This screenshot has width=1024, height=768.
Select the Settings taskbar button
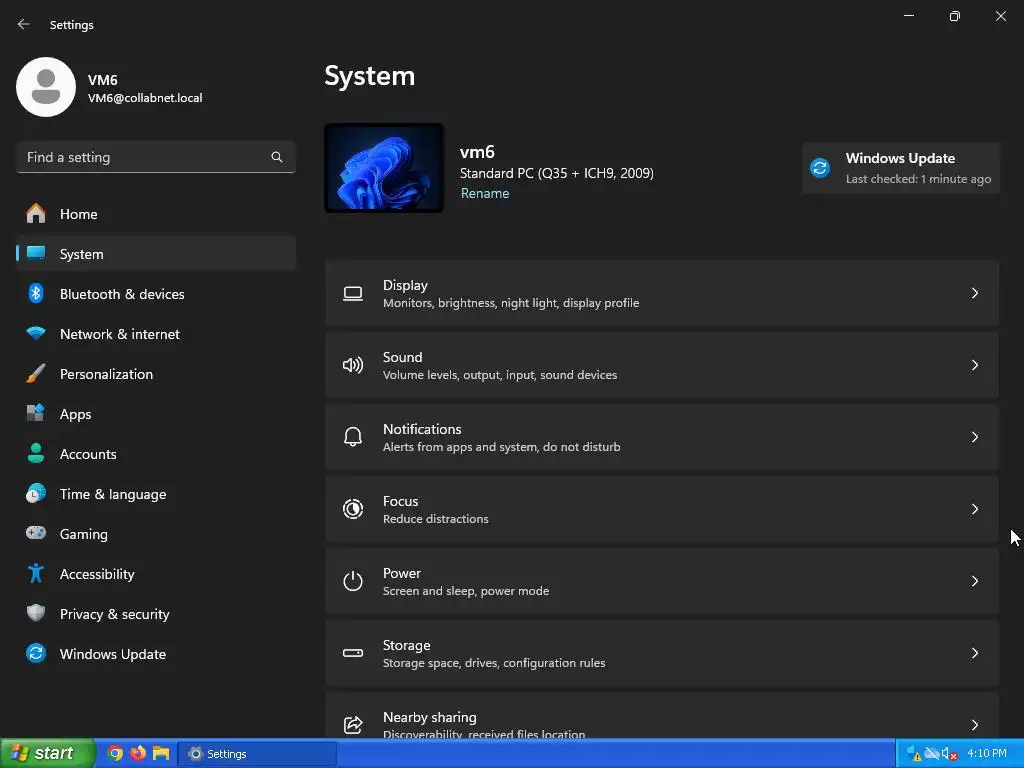[x=257, y=754]
